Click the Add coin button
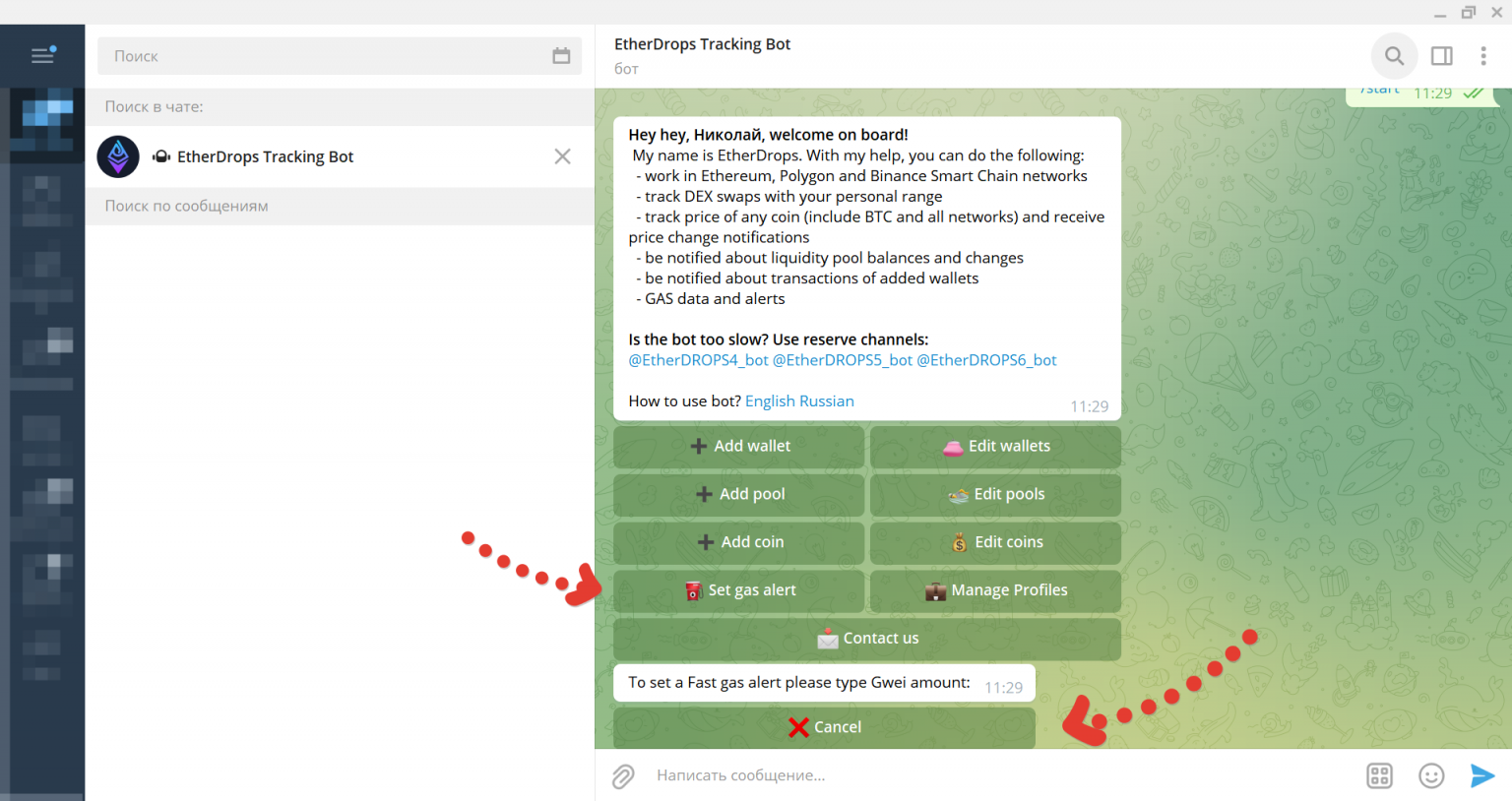 (739, 543)
